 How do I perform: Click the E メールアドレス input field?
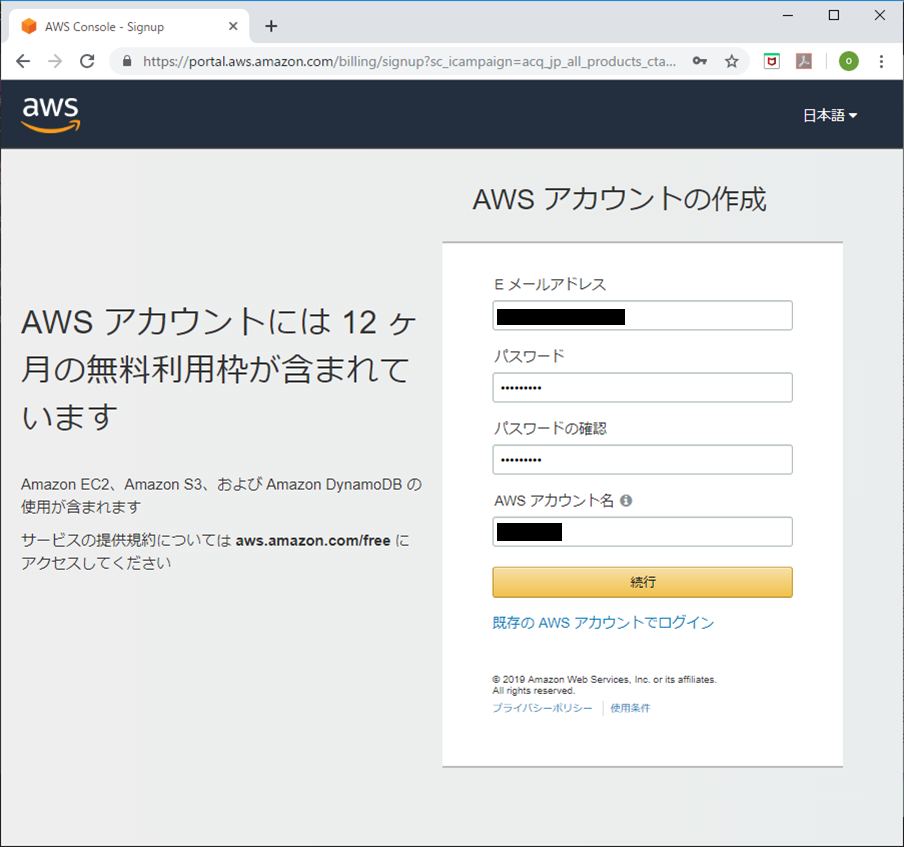(642, 315)
